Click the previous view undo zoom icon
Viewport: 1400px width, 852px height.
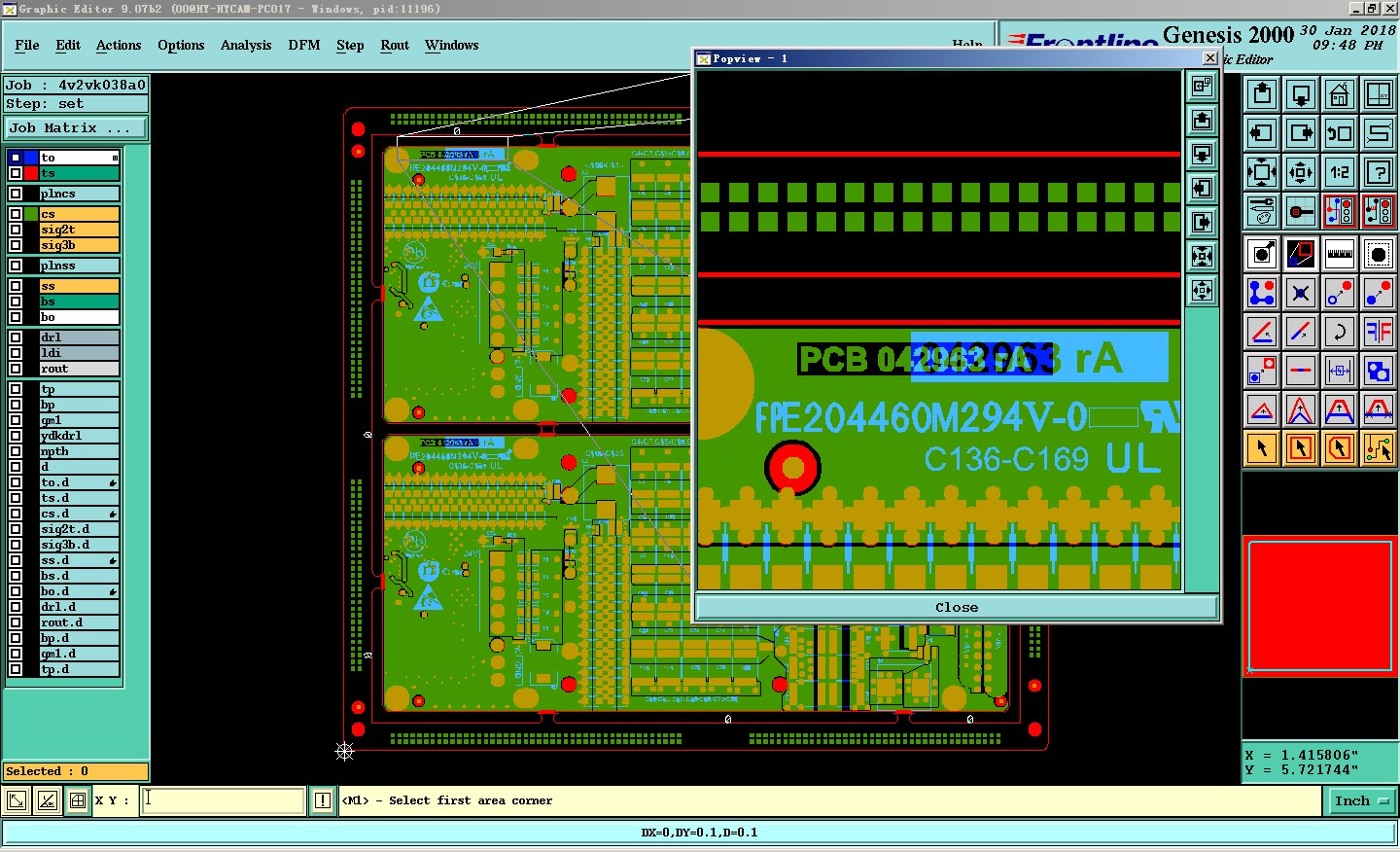click(x=1340, y=133)
